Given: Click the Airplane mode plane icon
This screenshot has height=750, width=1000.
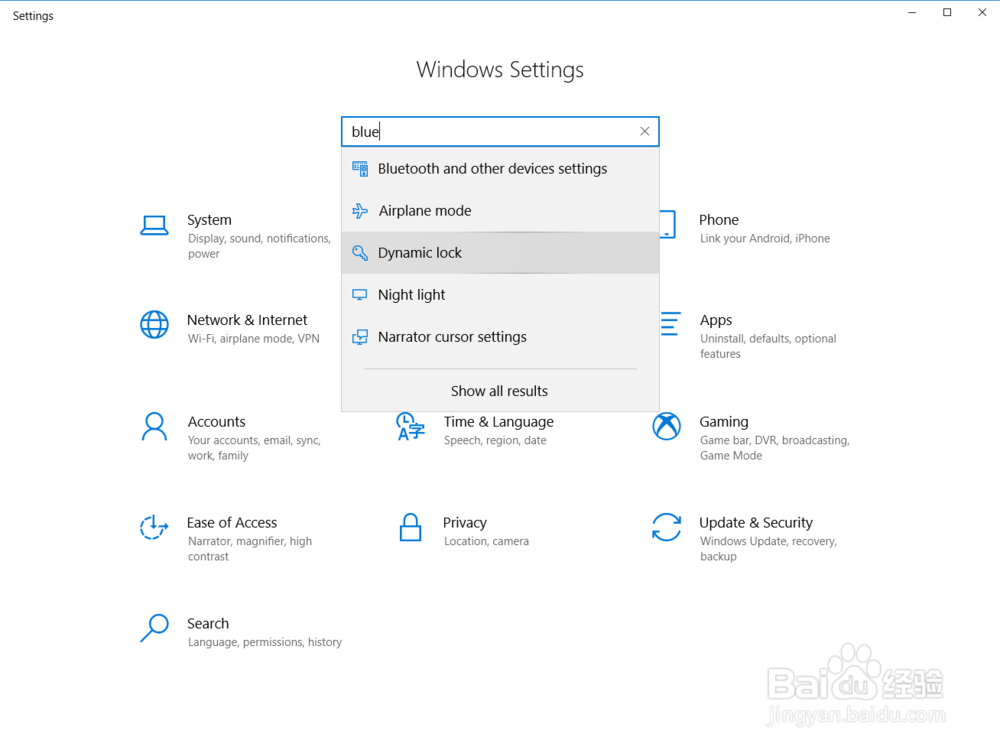Looking at the screenshot, I should [360, 210].
